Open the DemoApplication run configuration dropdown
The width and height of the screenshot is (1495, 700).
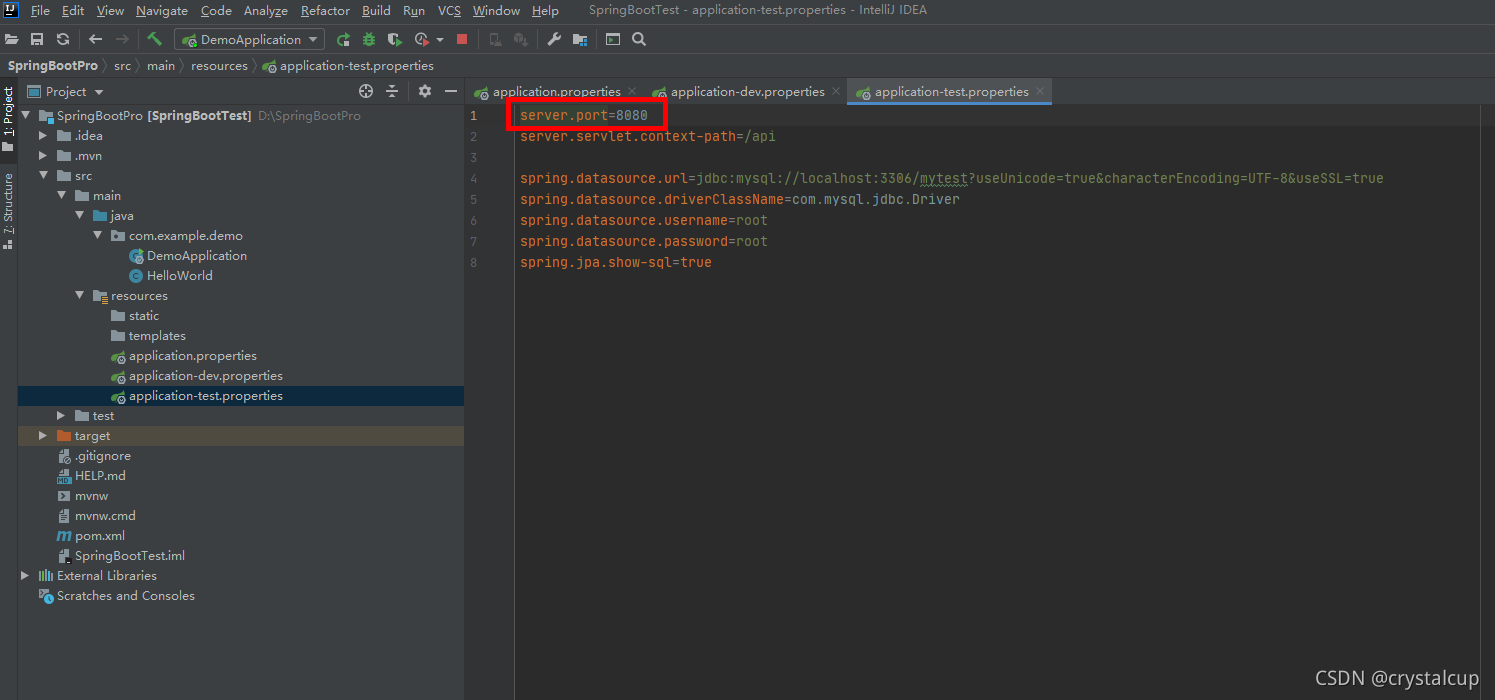249,39
